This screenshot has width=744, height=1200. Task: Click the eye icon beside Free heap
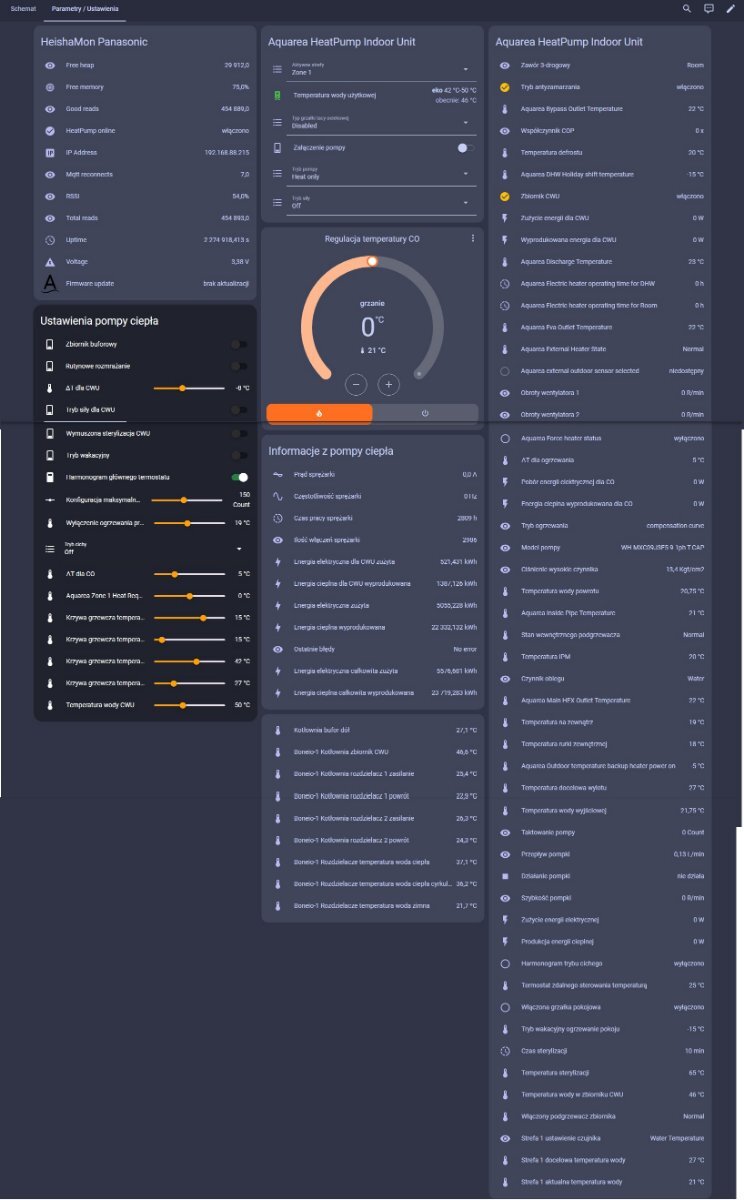pyautogui.click(x=50, y=64)
